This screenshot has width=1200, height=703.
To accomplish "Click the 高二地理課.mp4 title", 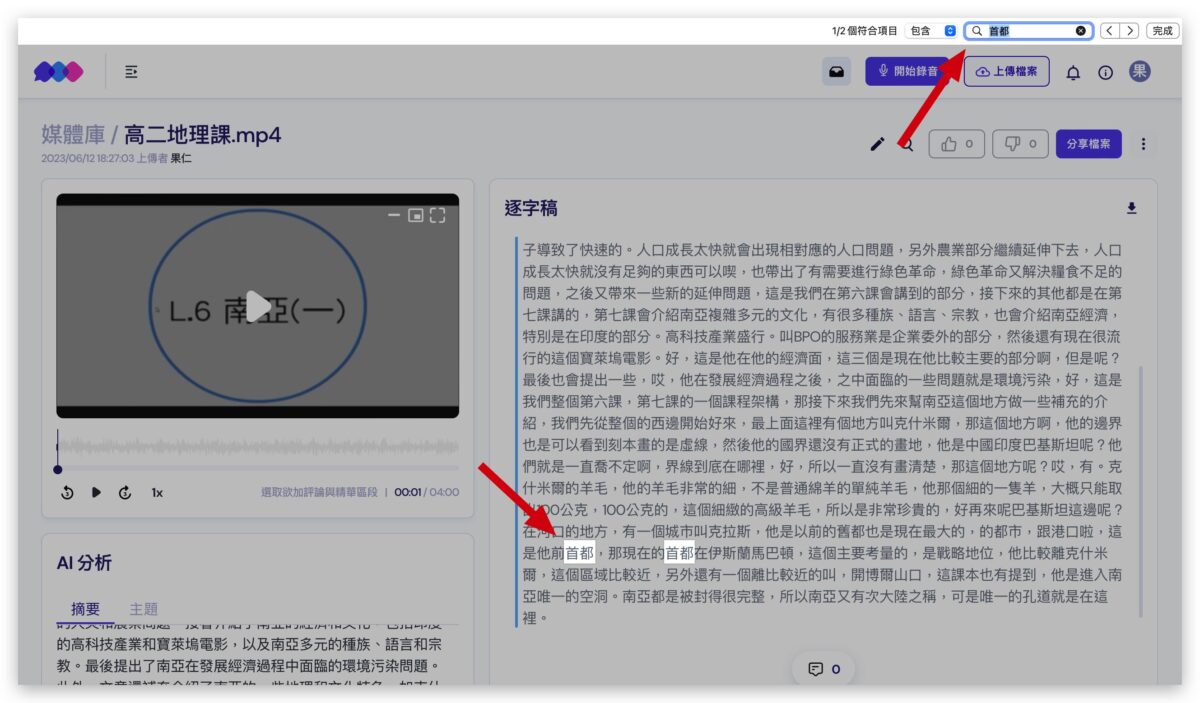I will [x=203, y=135].
